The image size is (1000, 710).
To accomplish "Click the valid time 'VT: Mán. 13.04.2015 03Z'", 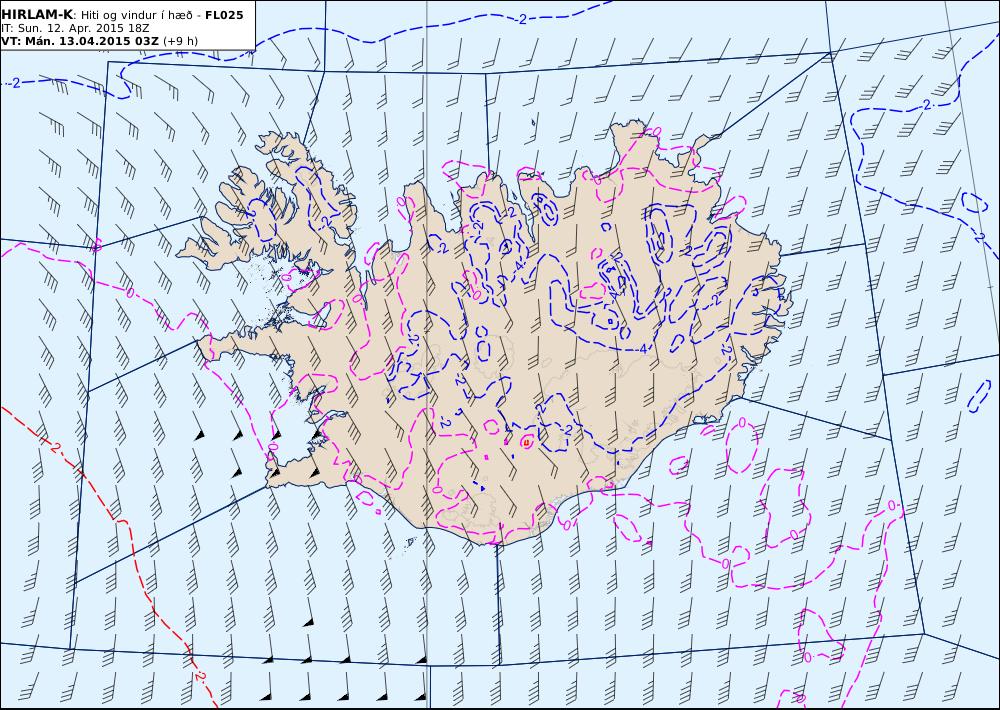I will (80, 41).
